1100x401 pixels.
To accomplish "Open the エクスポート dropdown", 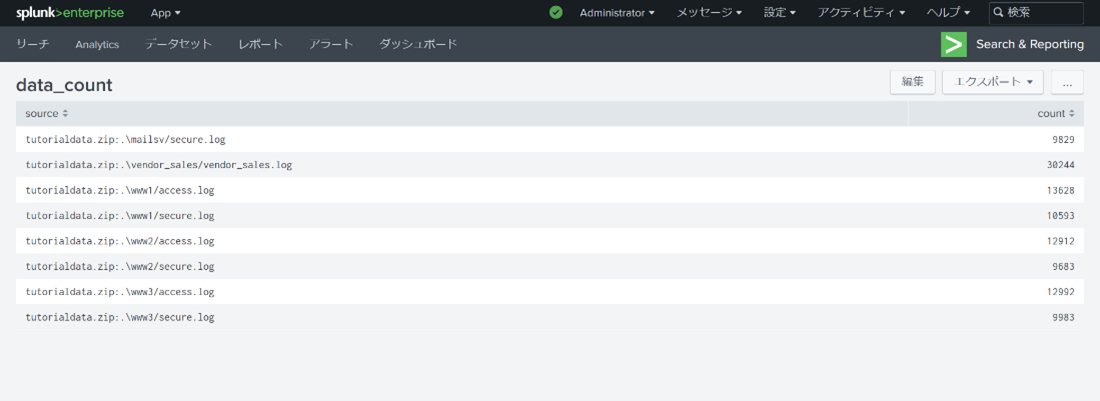I will tap(992, 83).
